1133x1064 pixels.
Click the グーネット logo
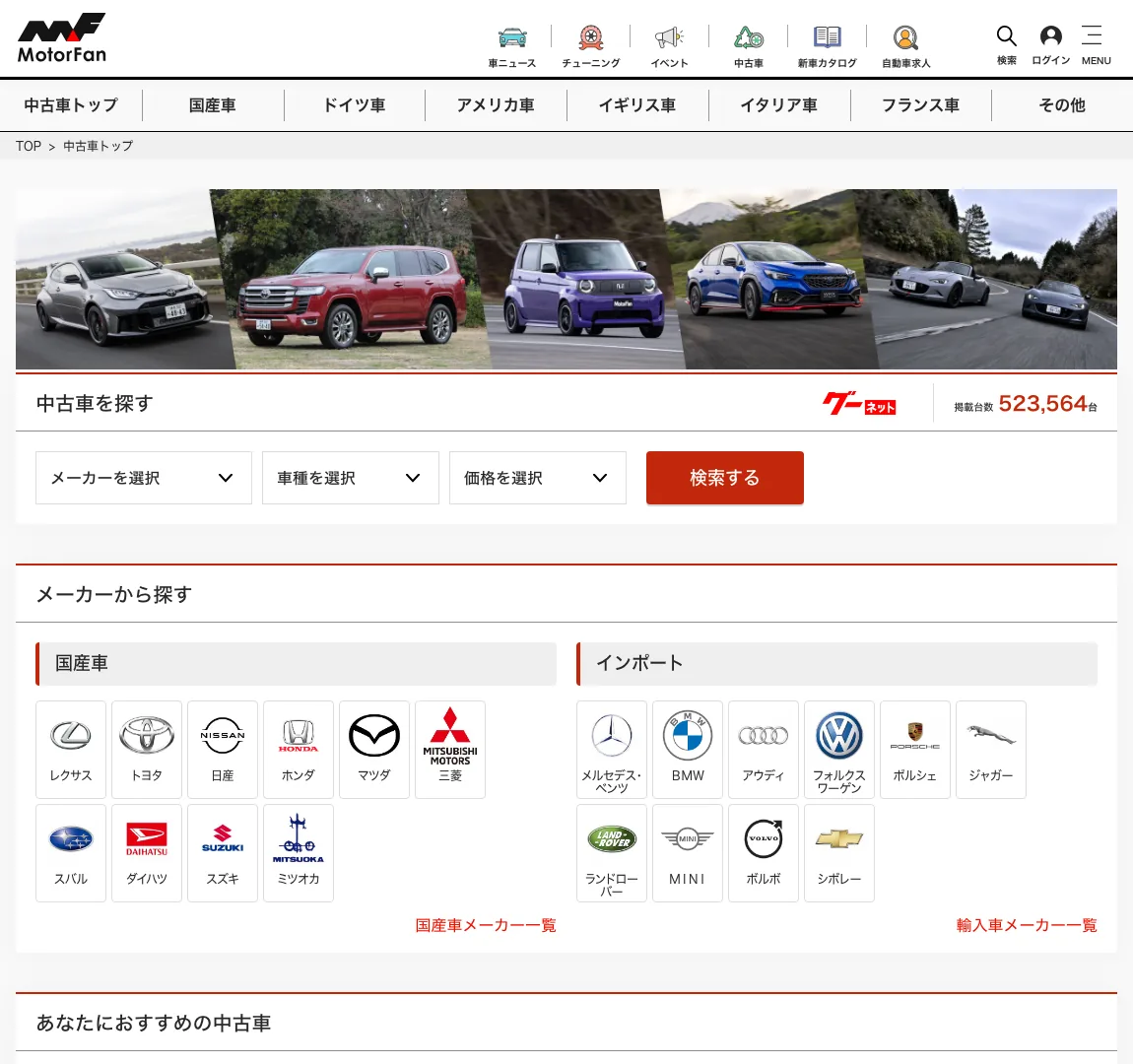859,404
